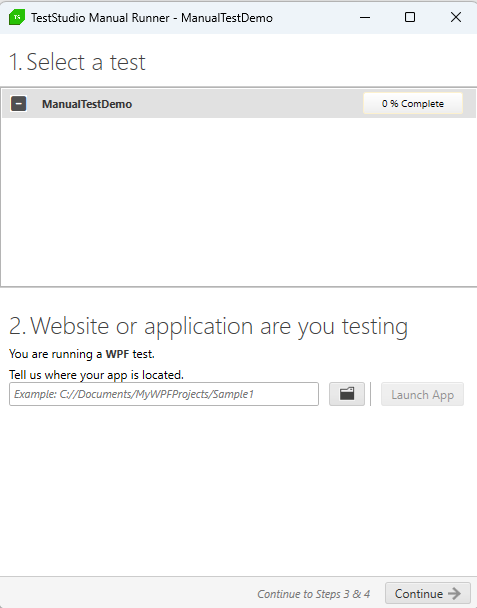Click the window title 'TestStudio Manual Runner - ManualTestDemo'
This screenshot has height=608, width=477.
coord(152,18)
